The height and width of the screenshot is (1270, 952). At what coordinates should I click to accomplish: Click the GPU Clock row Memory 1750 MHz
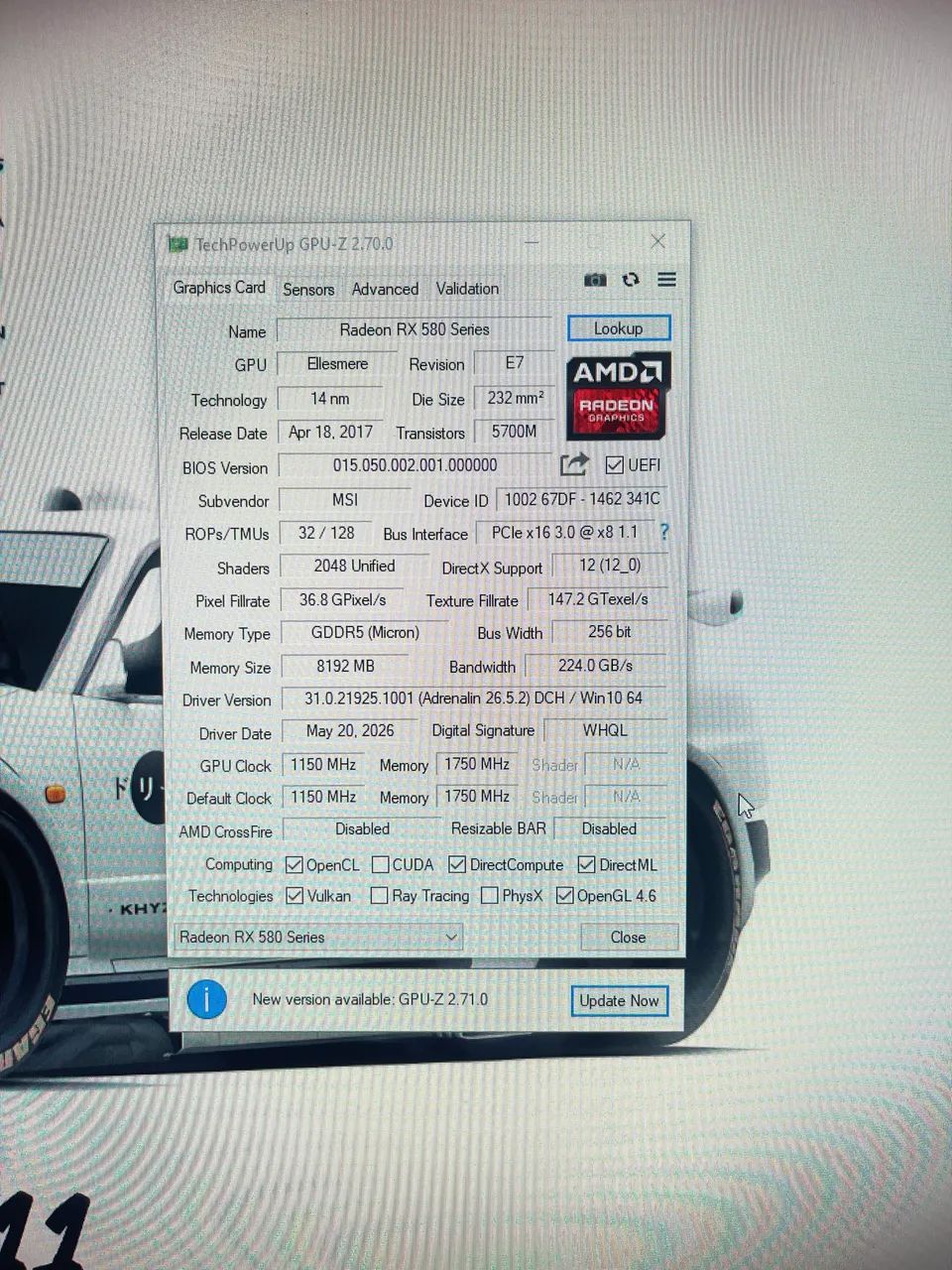pos(476,764)
